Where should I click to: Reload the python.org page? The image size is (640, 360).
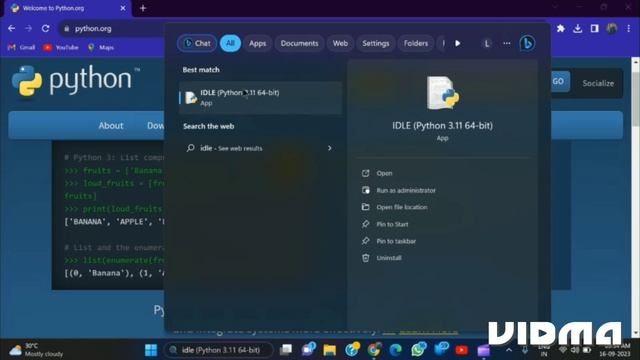46,28
